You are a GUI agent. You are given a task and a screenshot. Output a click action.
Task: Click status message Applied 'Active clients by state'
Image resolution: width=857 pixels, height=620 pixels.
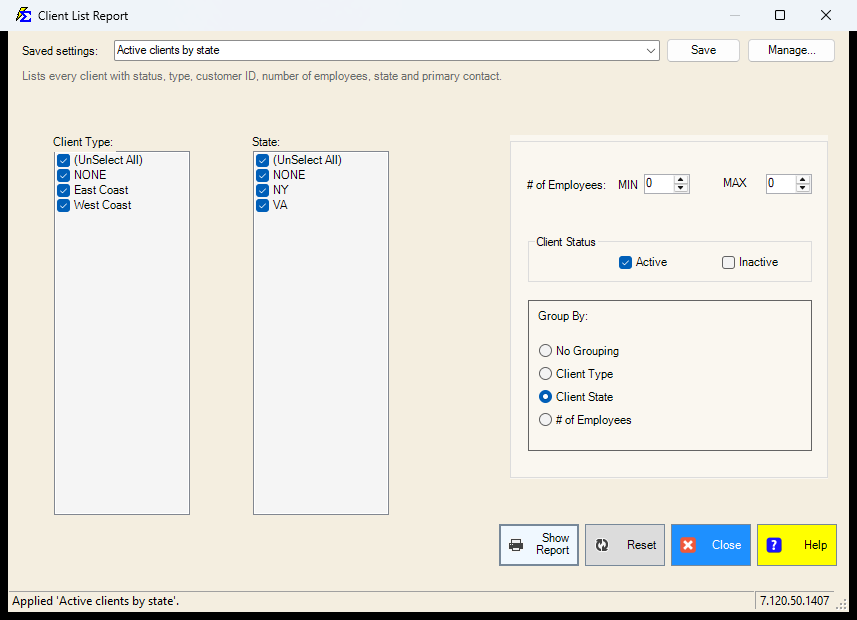[96, 601]
